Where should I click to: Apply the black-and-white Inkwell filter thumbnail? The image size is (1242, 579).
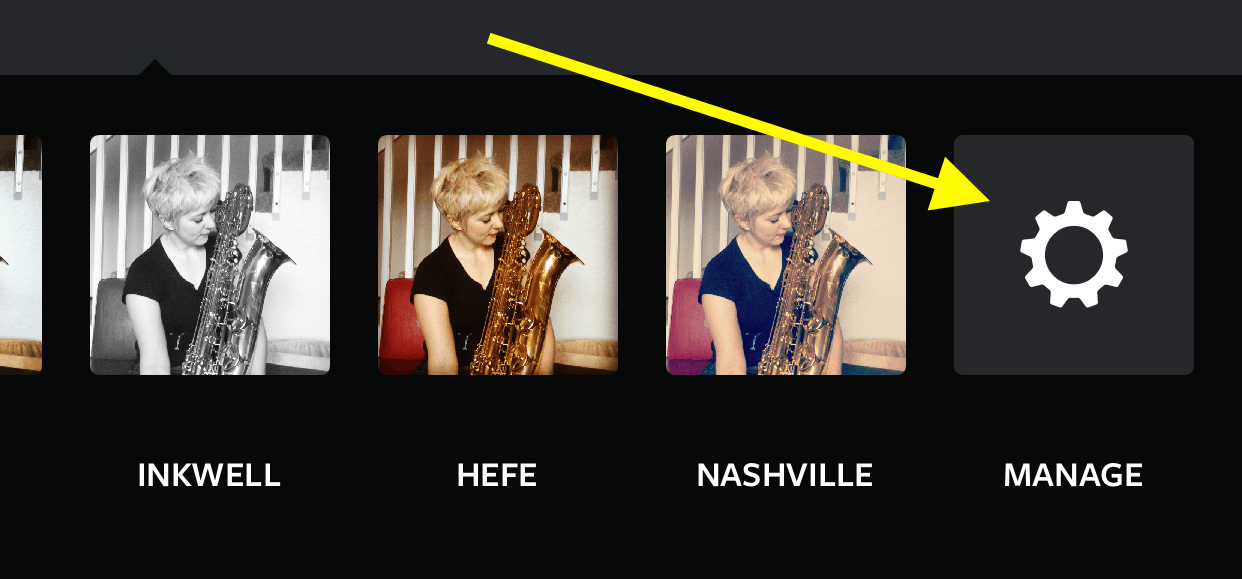tap(210, 255)
